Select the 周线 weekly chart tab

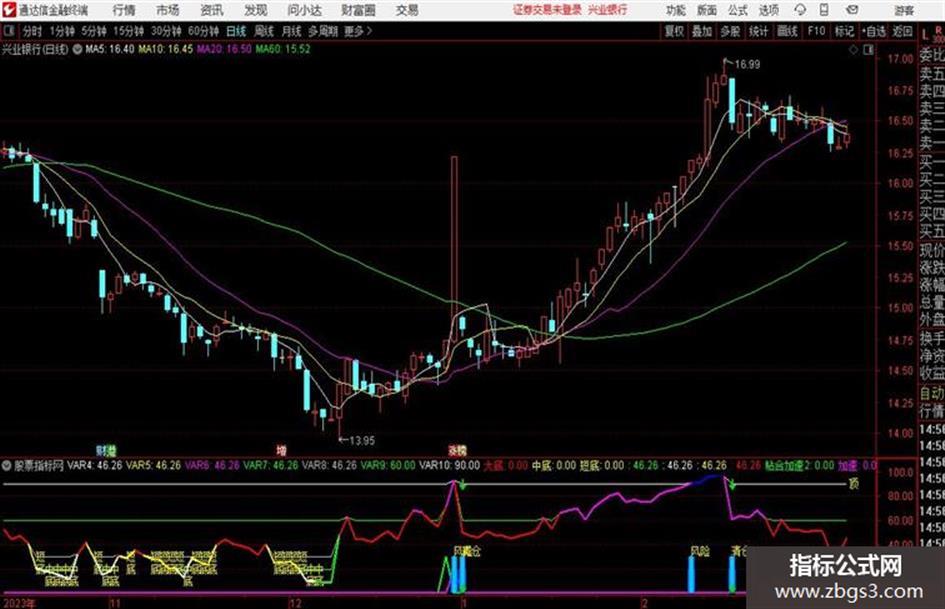(x=264, y=31)
